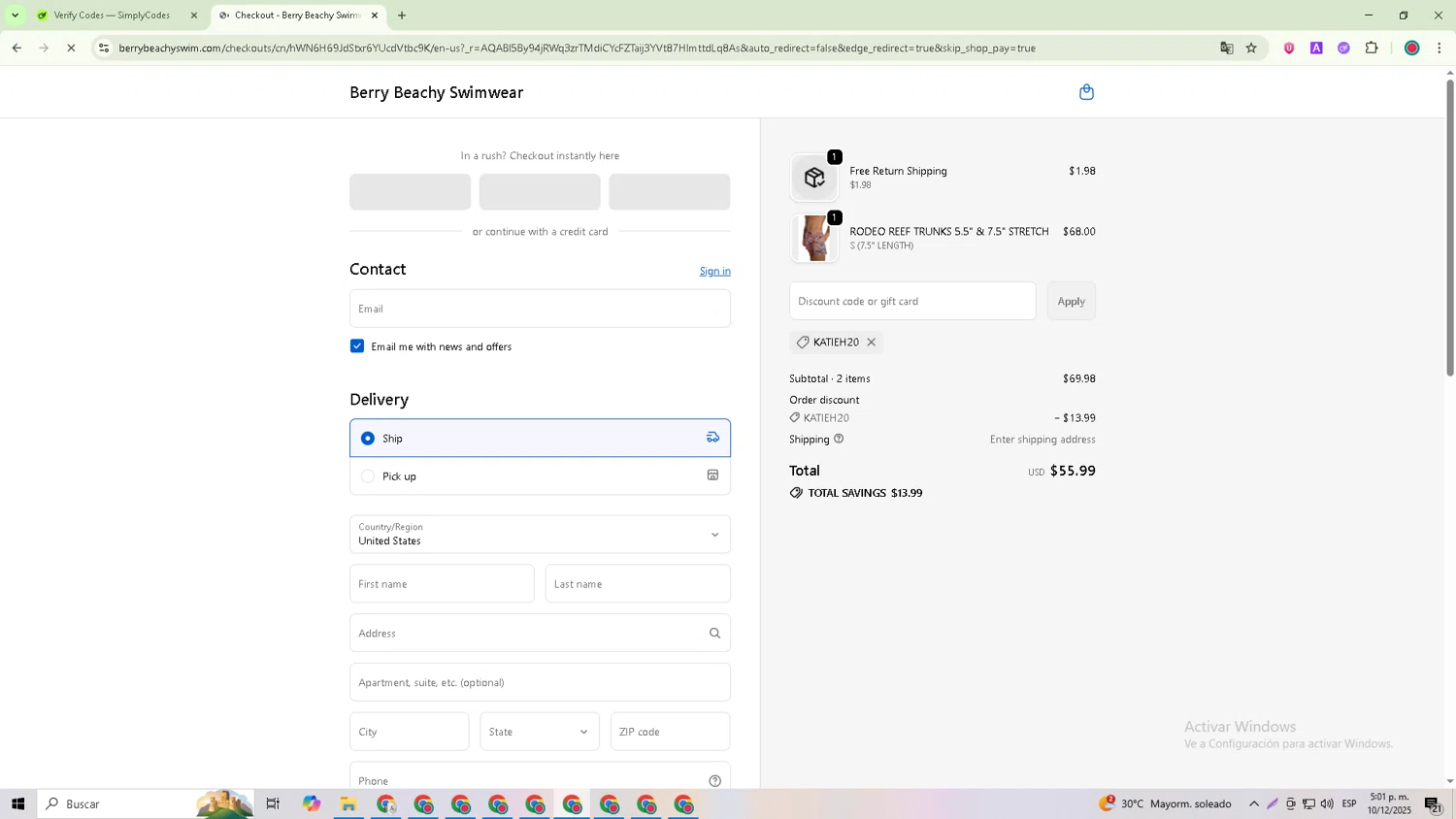The height and width of the screenshot is (819, 1456).
Task: Click the Last name field
Action: [x=638, y=584]
